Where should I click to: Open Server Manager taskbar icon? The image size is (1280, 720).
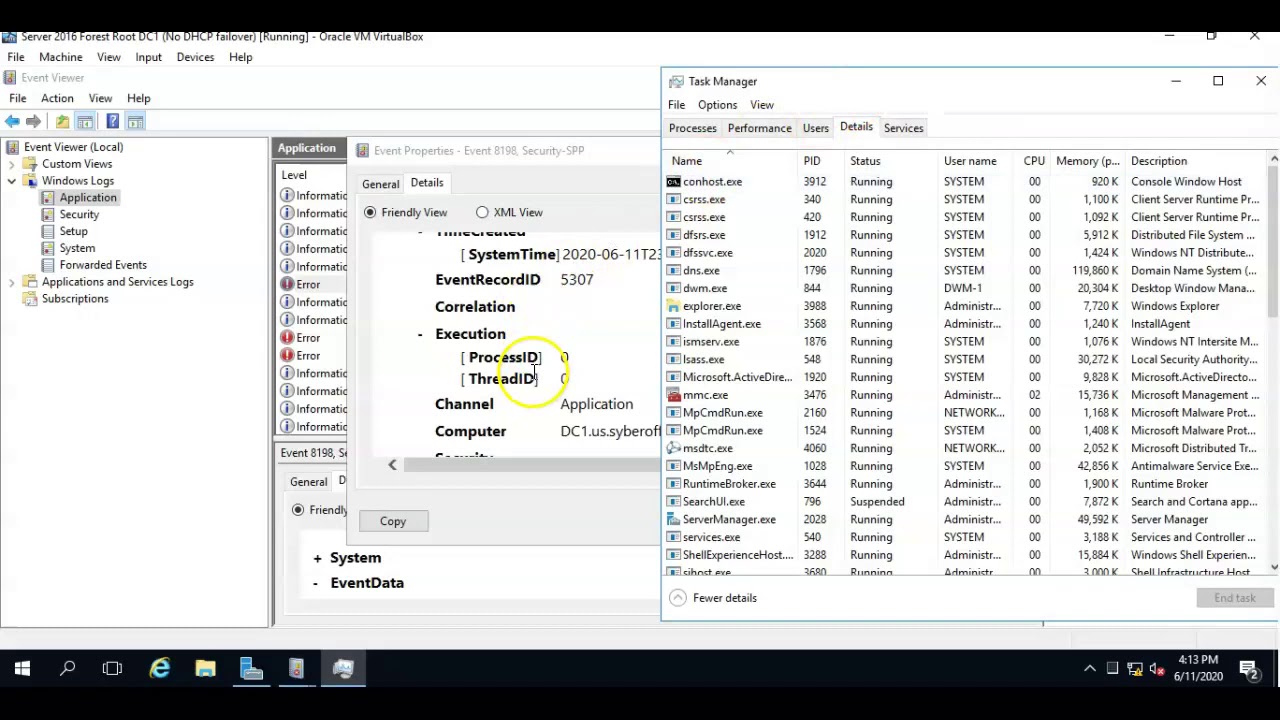click(x=251, y=668)
